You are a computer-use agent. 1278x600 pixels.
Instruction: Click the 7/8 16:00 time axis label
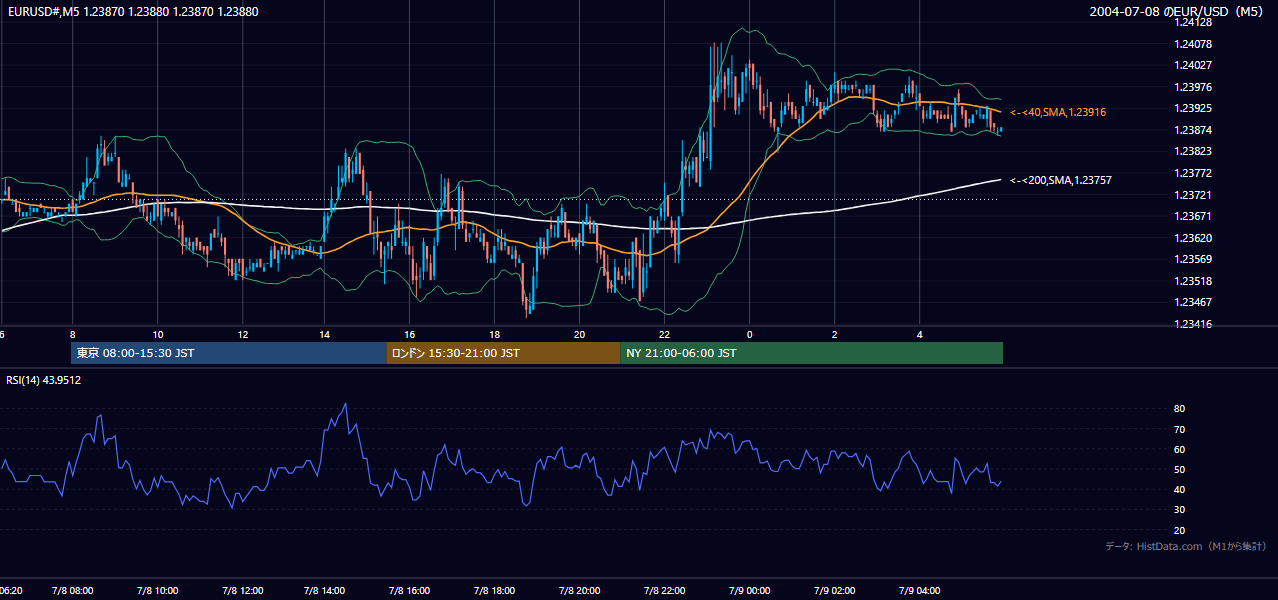click(410, 590)
